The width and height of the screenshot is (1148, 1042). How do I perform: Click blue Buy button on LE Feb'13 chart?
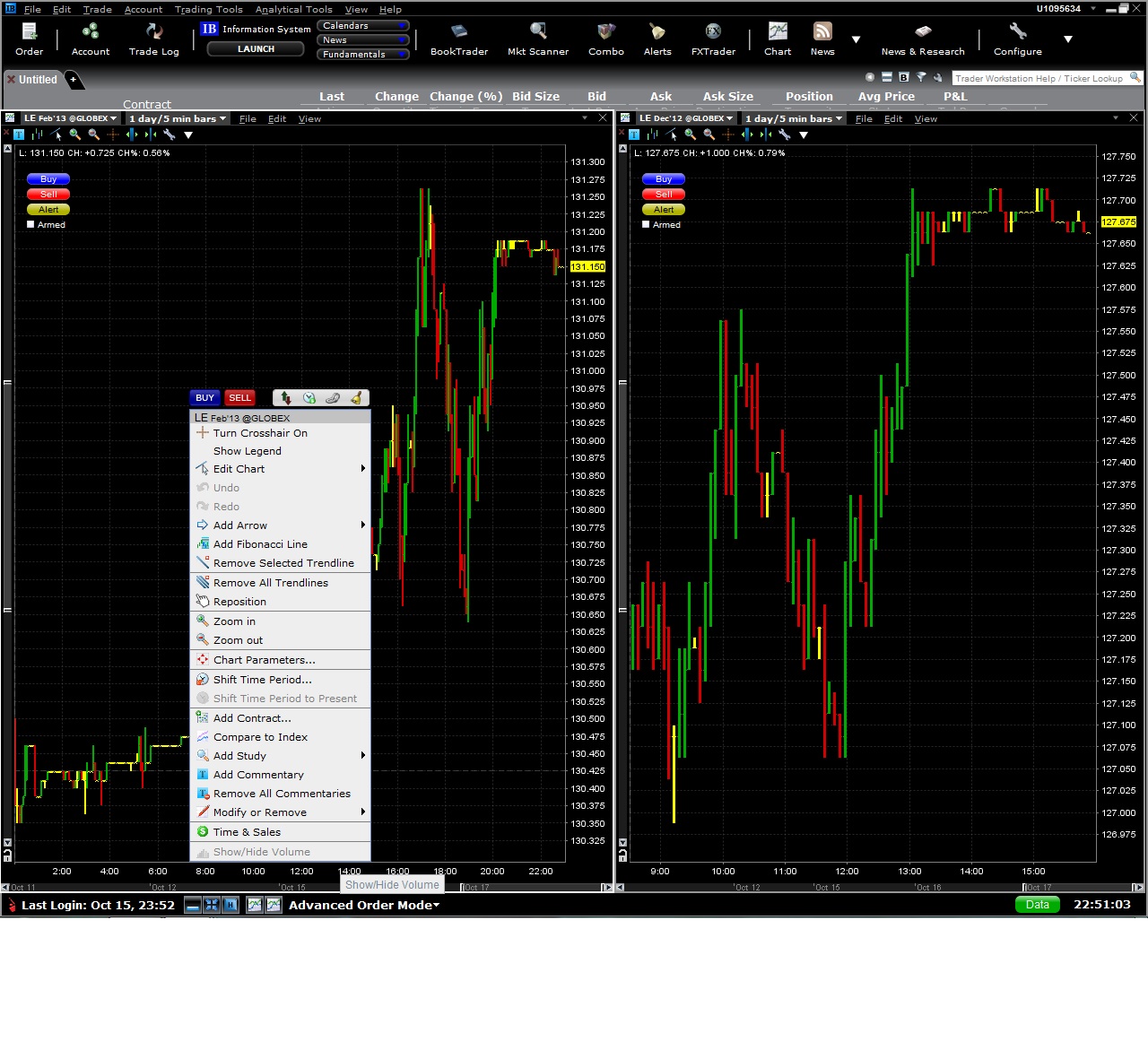pyautogui.click(x=48, y=179)
